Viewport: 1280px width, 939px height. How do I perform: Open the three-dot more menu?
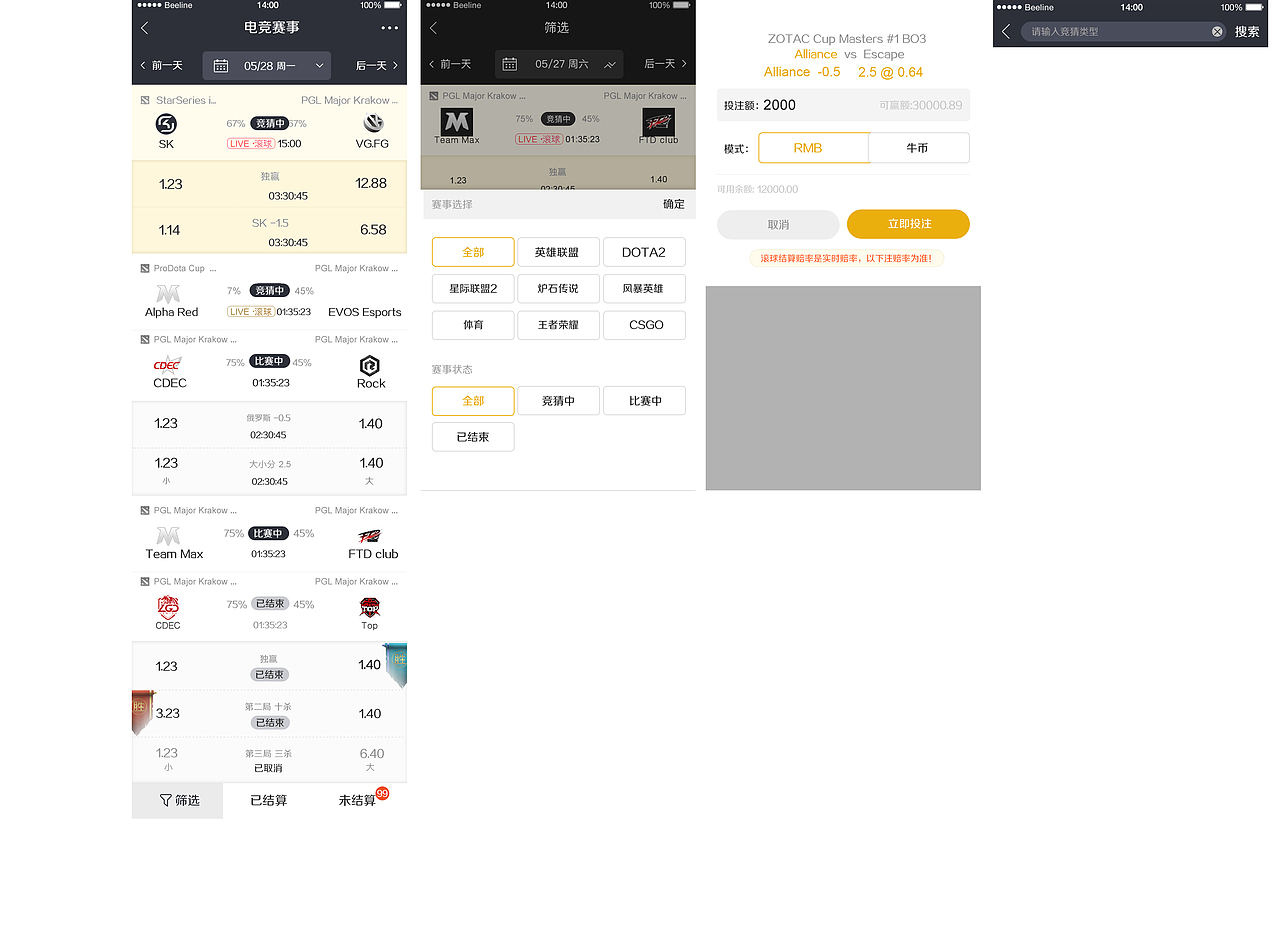[x=390, y=28]
